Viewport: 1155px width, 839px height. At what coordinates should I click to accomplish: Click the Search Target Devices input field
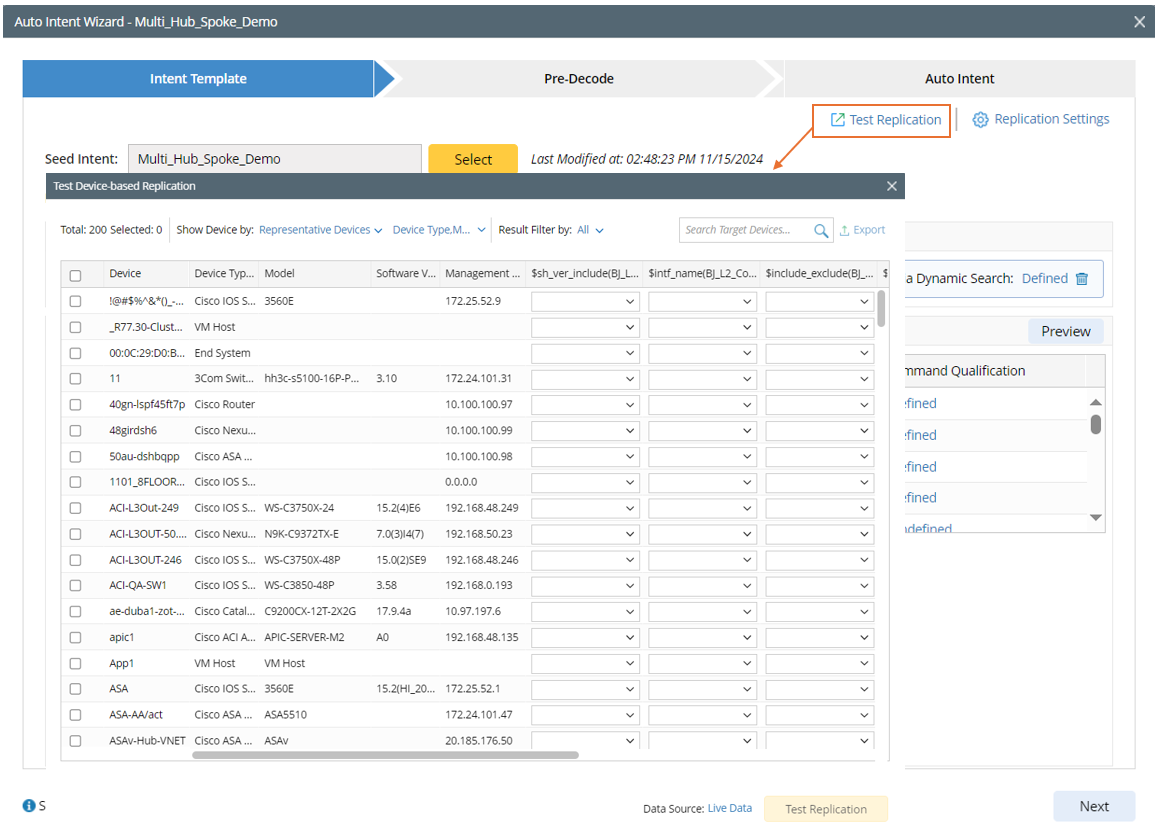(745, 230)
